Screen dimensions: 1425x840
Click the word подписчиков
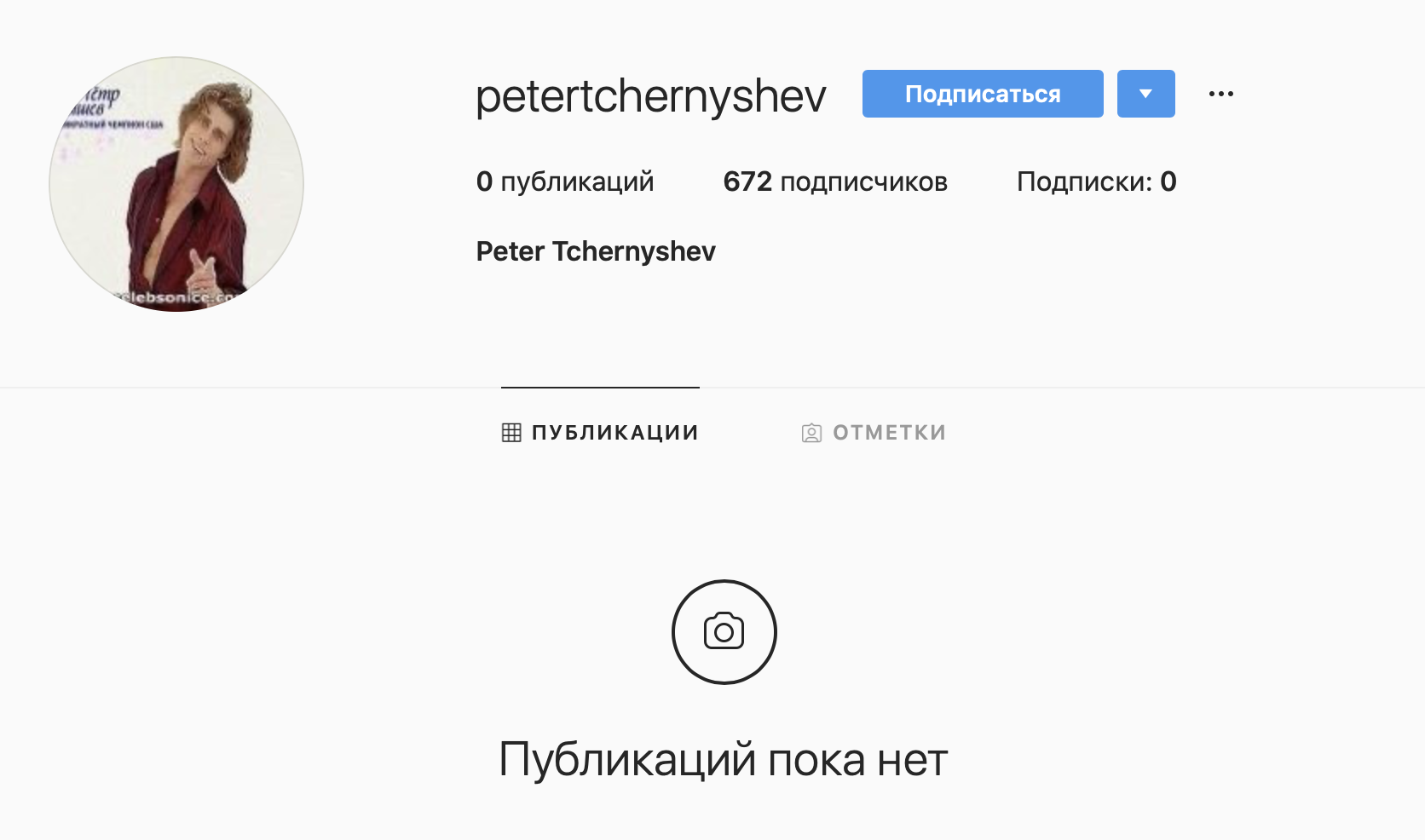[x=864, y=182]
